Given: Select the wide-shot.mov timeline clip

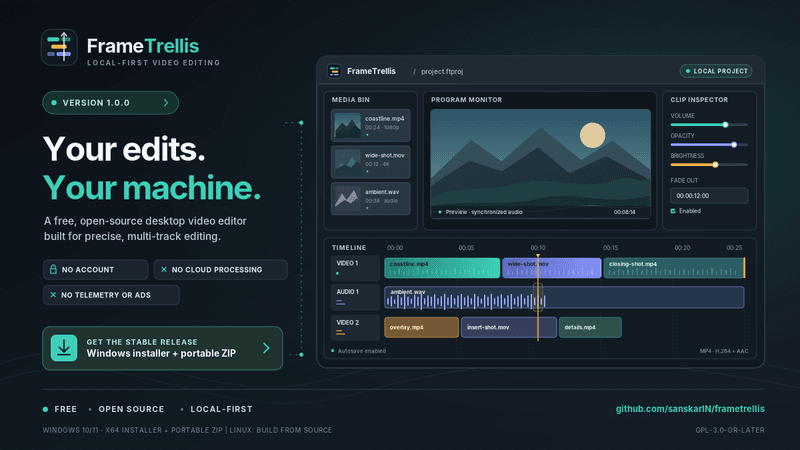Looking at the screenshot, I should (552, 268).
